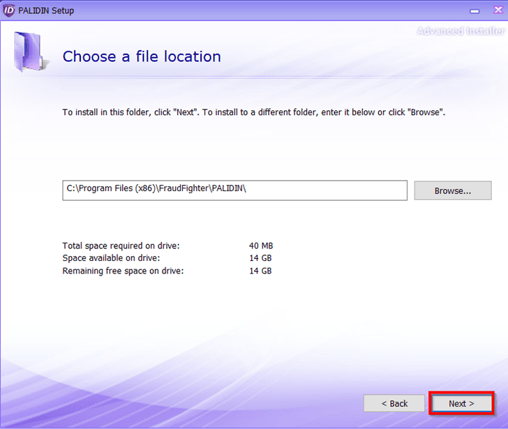Click the Total space required on drive label
Screen dimensions: 508x429
[x=121, y=246]
